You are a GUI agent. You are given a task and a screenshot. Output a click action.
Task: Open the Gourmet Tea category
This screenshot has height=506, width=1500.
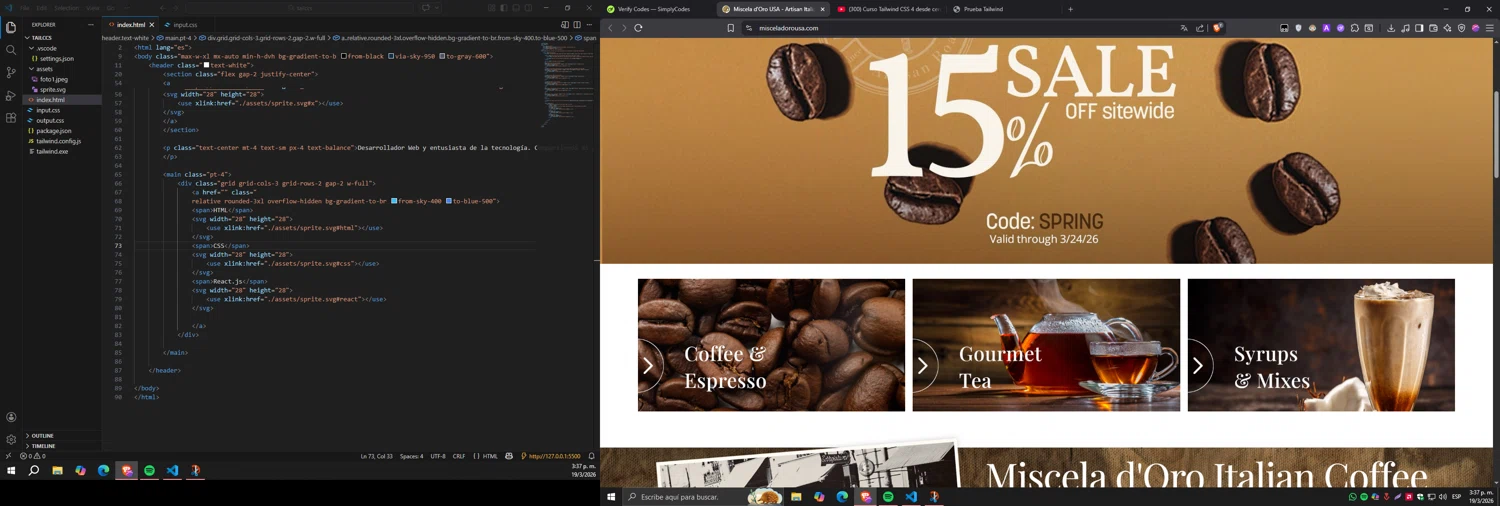pyautogui.click(x=1046, y=345)
